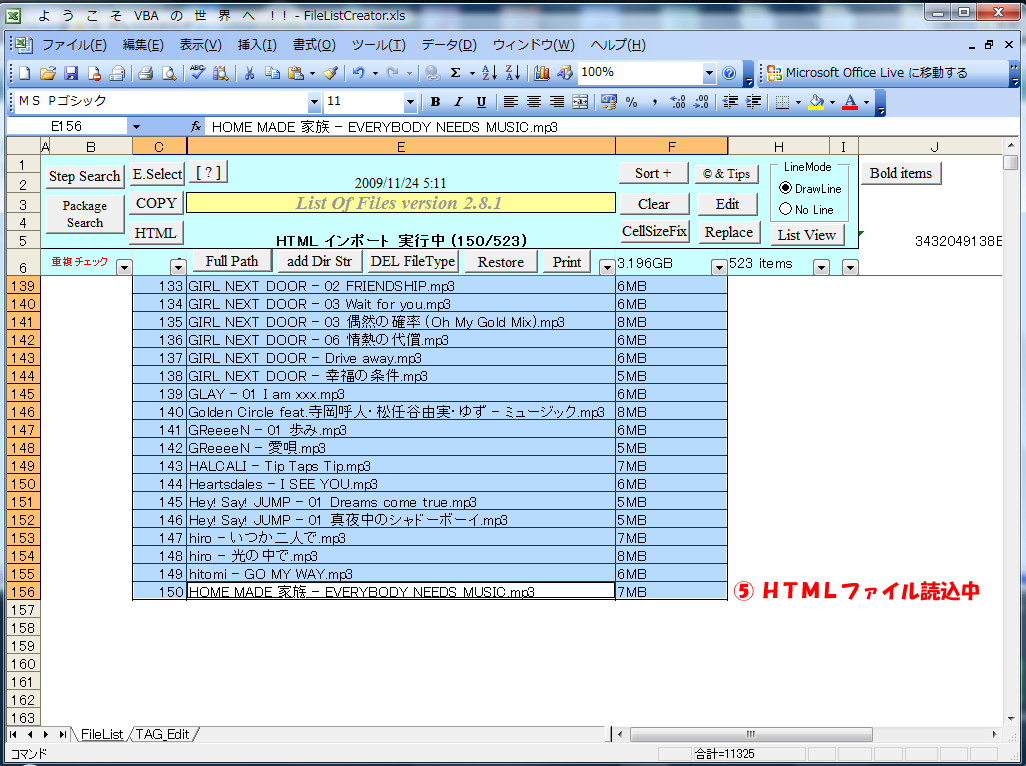Image resolution: width=1026 pixels, height=766 pixels.
Task: Expand the Name Box dropdown arrow
Action: coord(136,127)
